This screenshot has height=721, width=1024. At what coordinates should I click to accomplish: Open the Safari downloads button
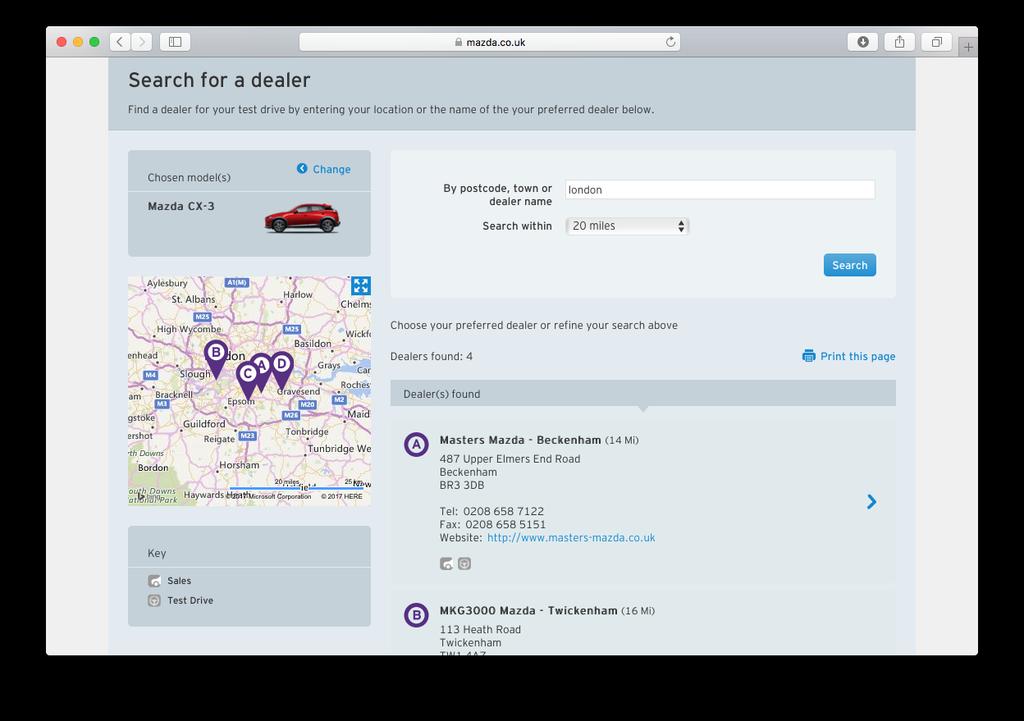tap(863, 42)
